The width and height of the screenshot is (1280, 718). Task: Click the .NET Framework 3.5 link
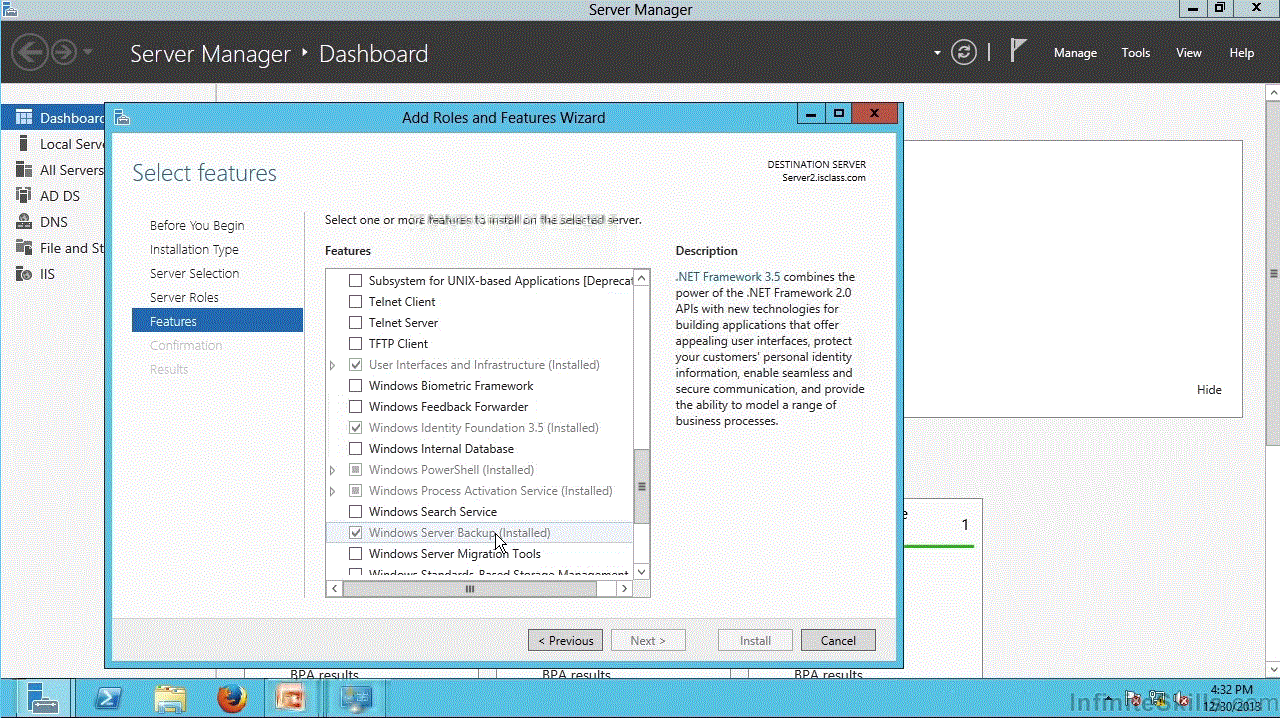pos(728,277)
